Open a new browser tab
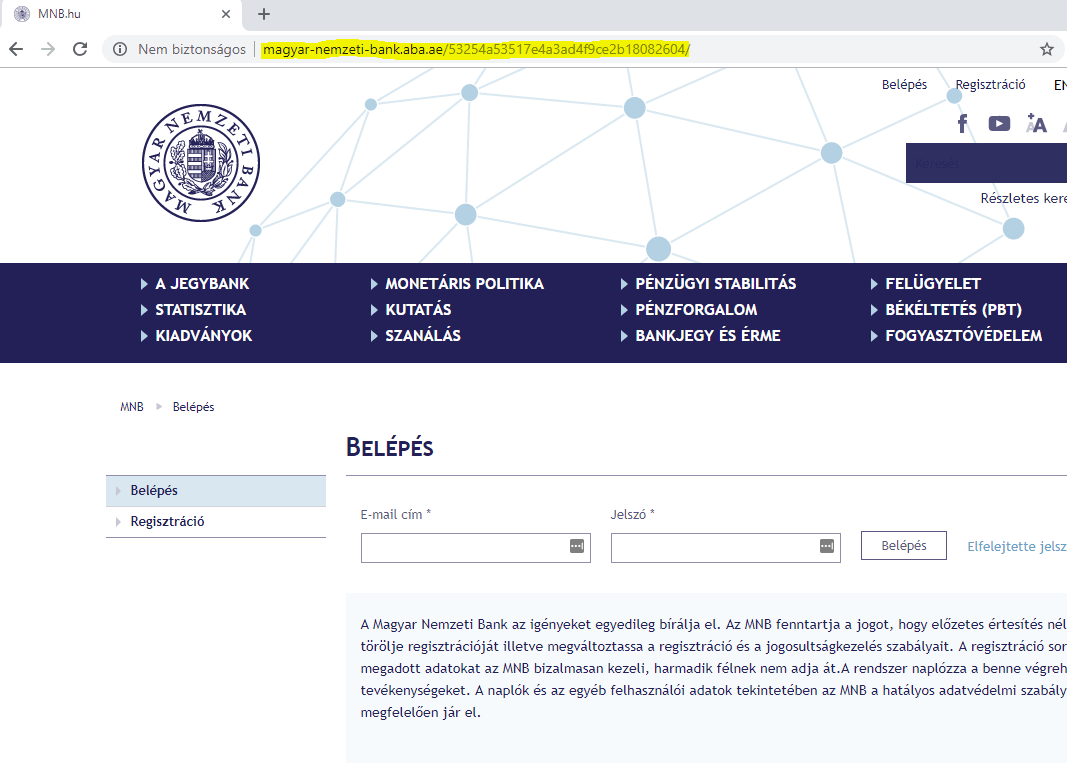1067x763 pixels. [264, 14]
